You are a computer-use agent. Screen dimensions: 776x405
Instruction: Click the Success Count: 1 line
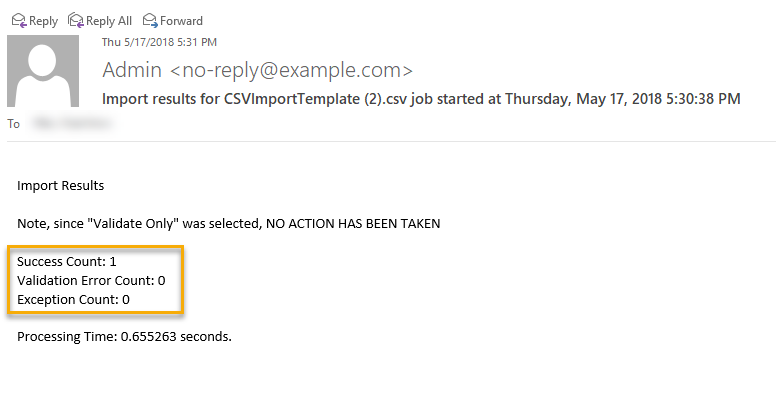point(67,261)
